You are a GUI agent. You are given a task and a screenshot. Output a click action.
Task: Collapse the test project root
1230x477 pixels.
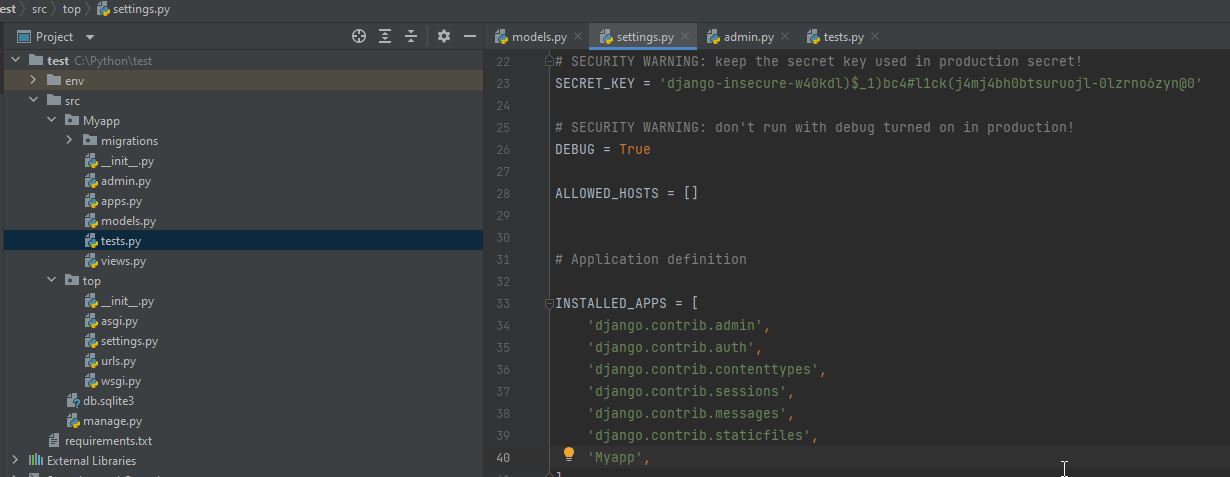coord(15,60)
